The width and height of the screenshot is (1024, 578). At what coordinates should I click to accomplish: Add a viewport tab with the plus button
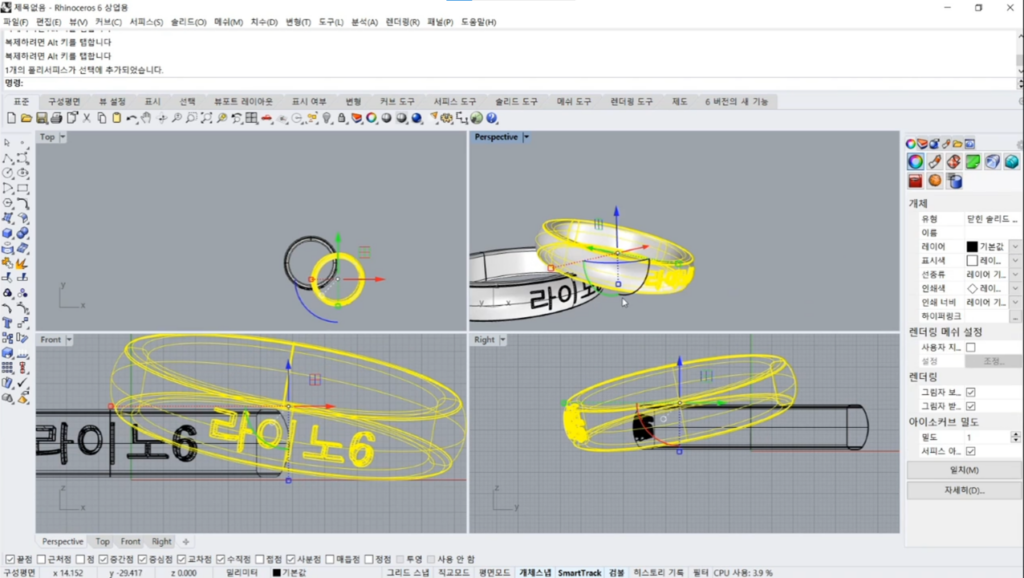185,541
